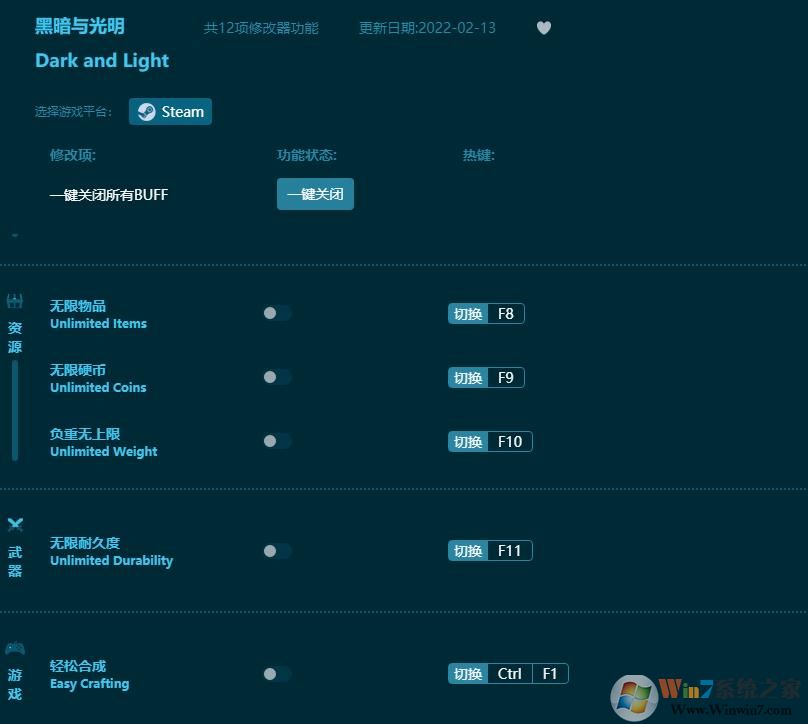Click 共12项修改器功能 text
The width and height of the screenshot is (808, 724).
coord(261,28)
